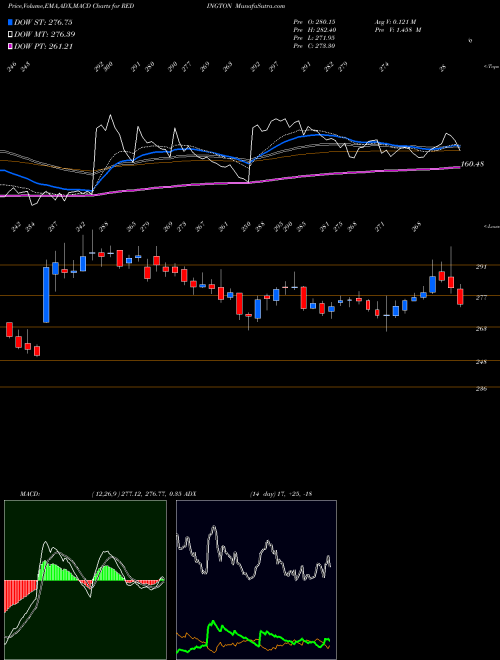
Task: Click the '<Lows' axis label
Action: [x=491, y=227]
